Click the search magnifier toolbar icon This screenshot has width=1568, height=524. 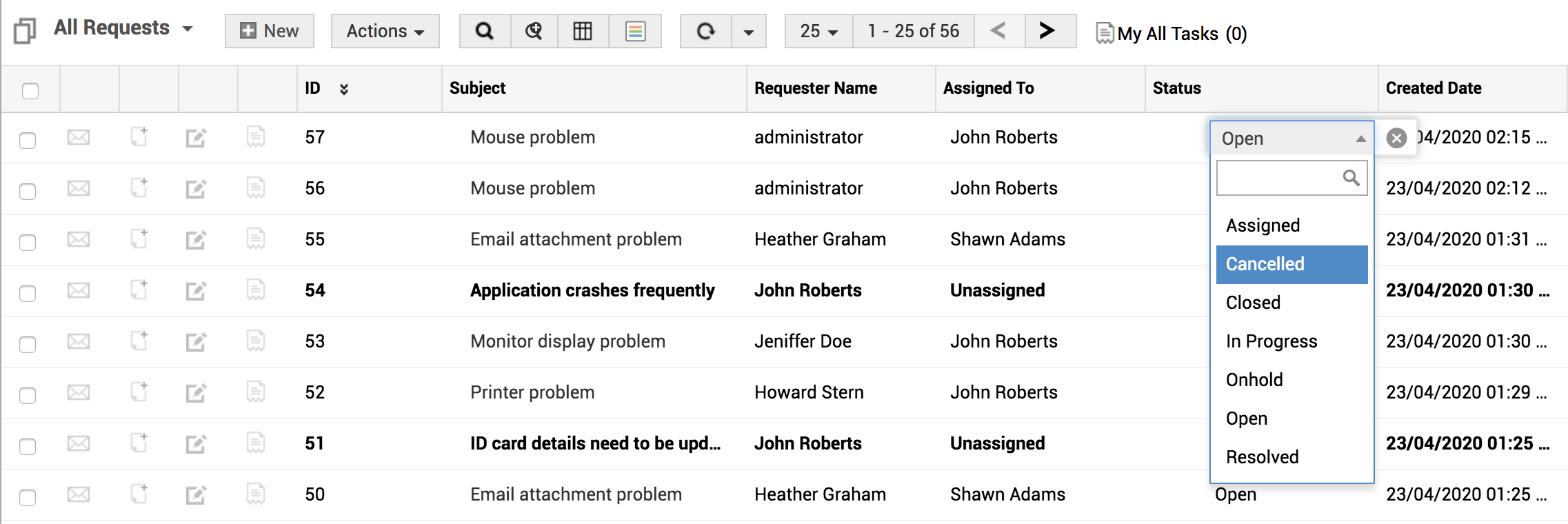point(485,31)
